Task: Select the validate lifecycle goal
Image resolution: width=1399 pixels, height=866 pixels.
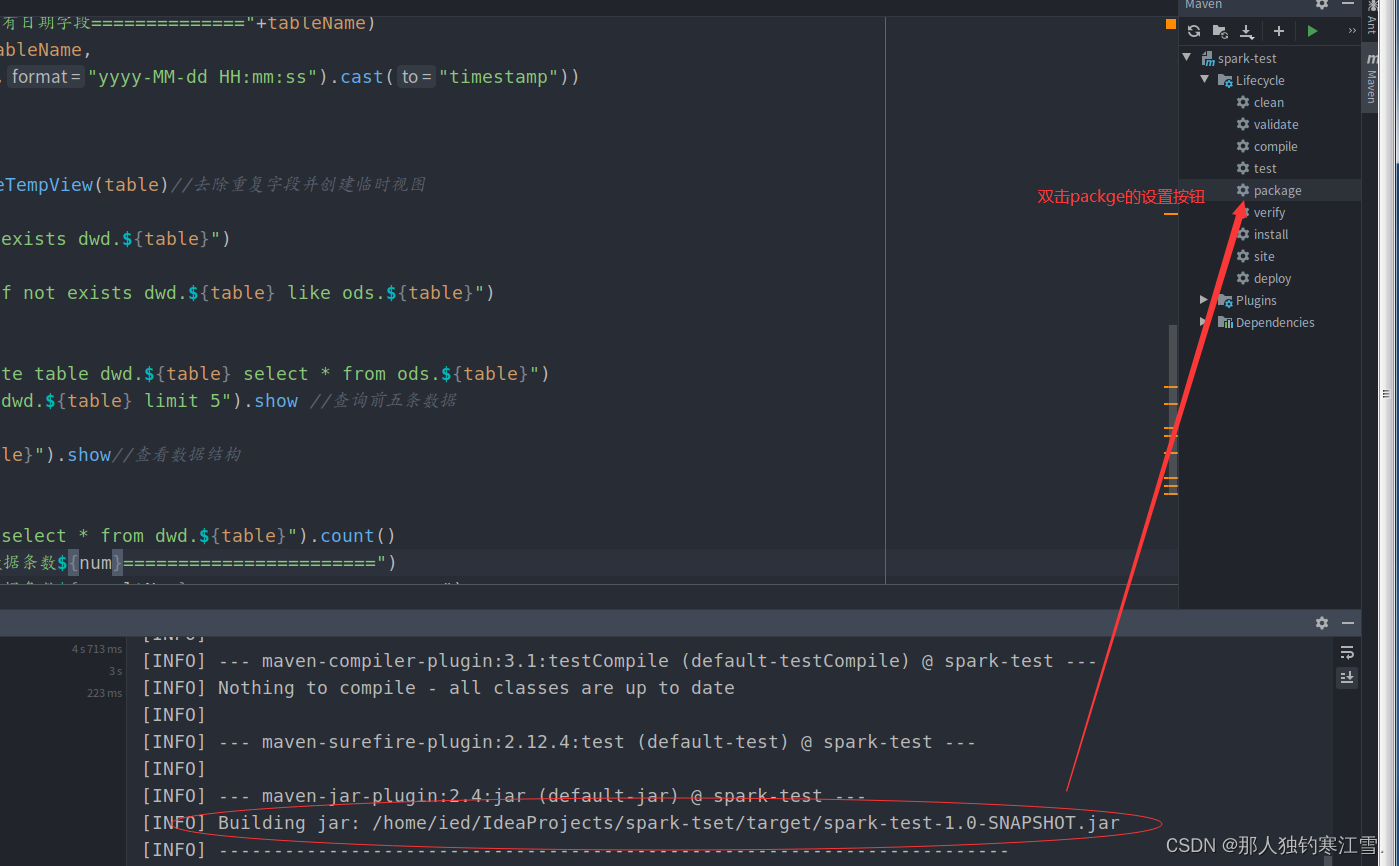Action: click(x=1276, y=124)
